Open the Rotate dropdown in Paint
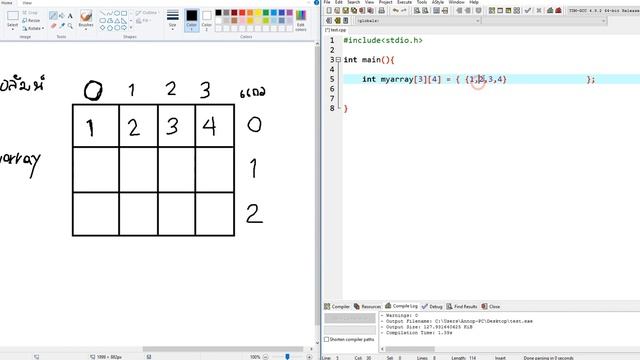640x360 pixels. click(33, 28)
